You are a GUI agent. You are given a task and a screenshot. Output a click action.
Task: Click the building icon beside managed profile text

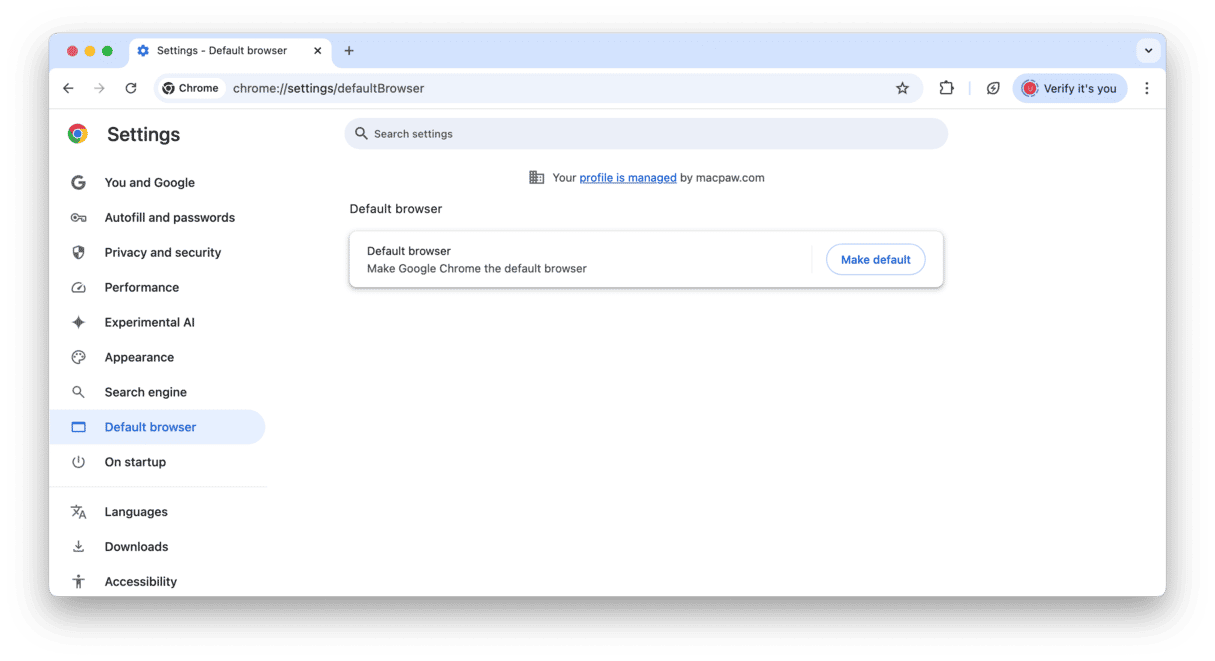pyautogui.click(x=536, y=177)
